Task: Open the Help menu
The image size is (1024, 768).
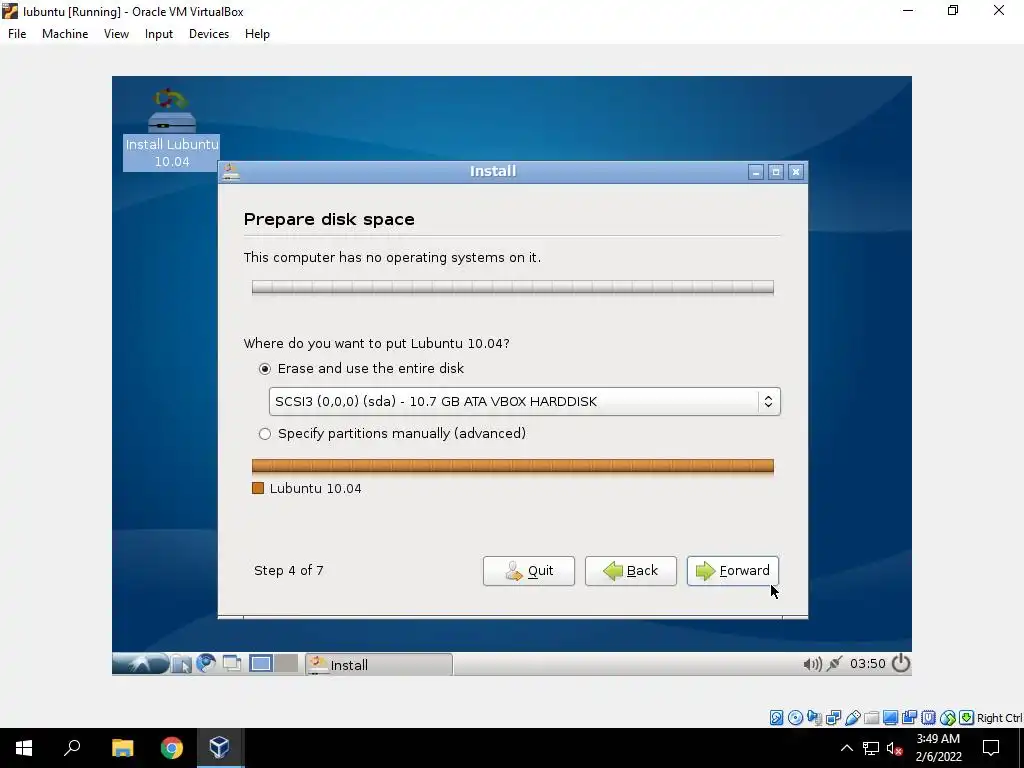Action: [257, 34]
